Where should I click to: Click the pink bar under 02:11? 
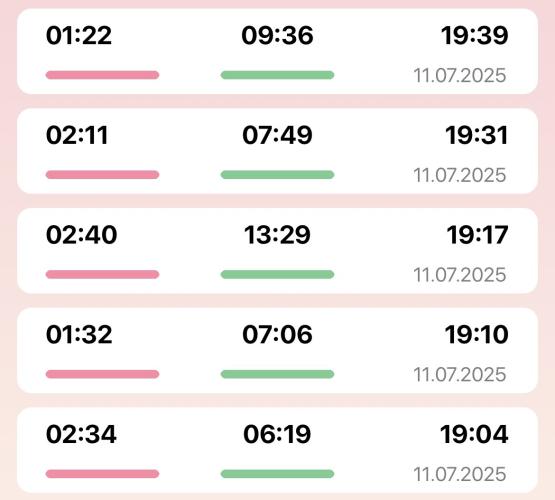[102, 175]
